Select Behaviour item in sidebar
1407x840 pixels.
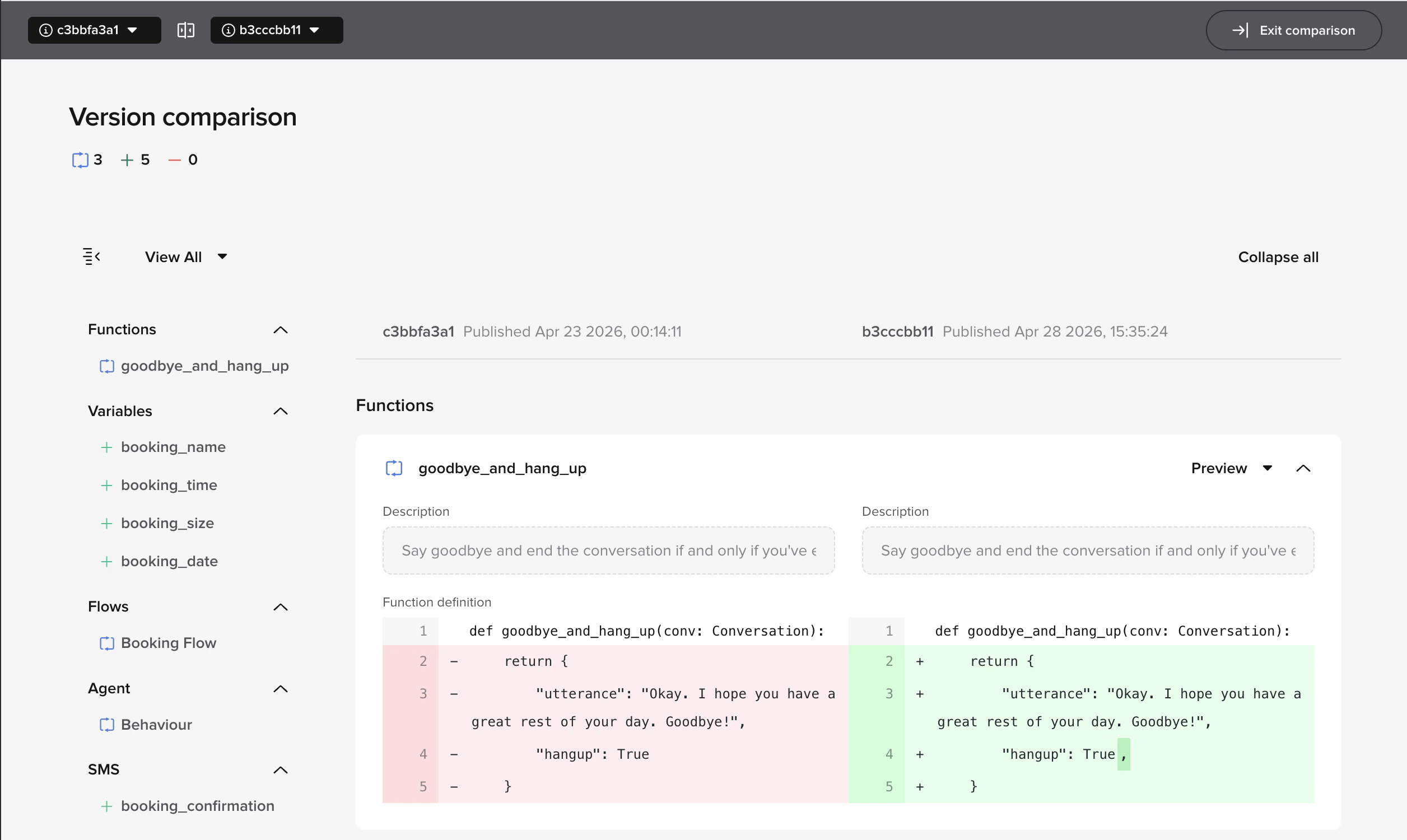coord(156,725)
